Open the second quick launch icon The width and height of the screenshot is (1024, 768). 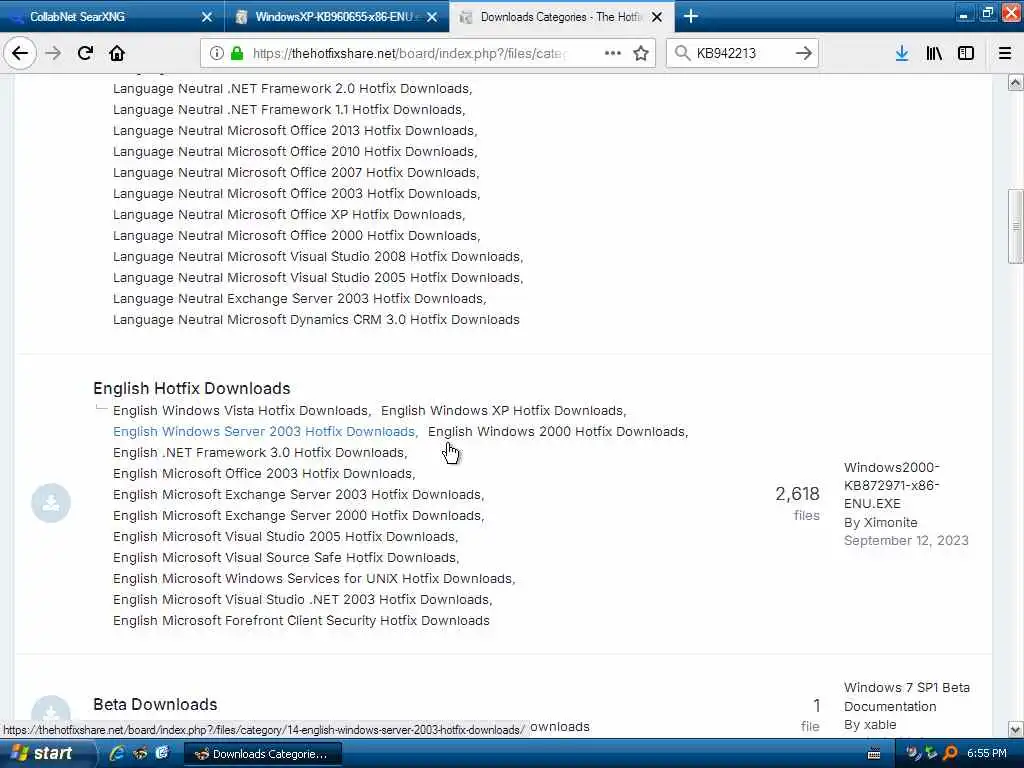tap(140, 753)
